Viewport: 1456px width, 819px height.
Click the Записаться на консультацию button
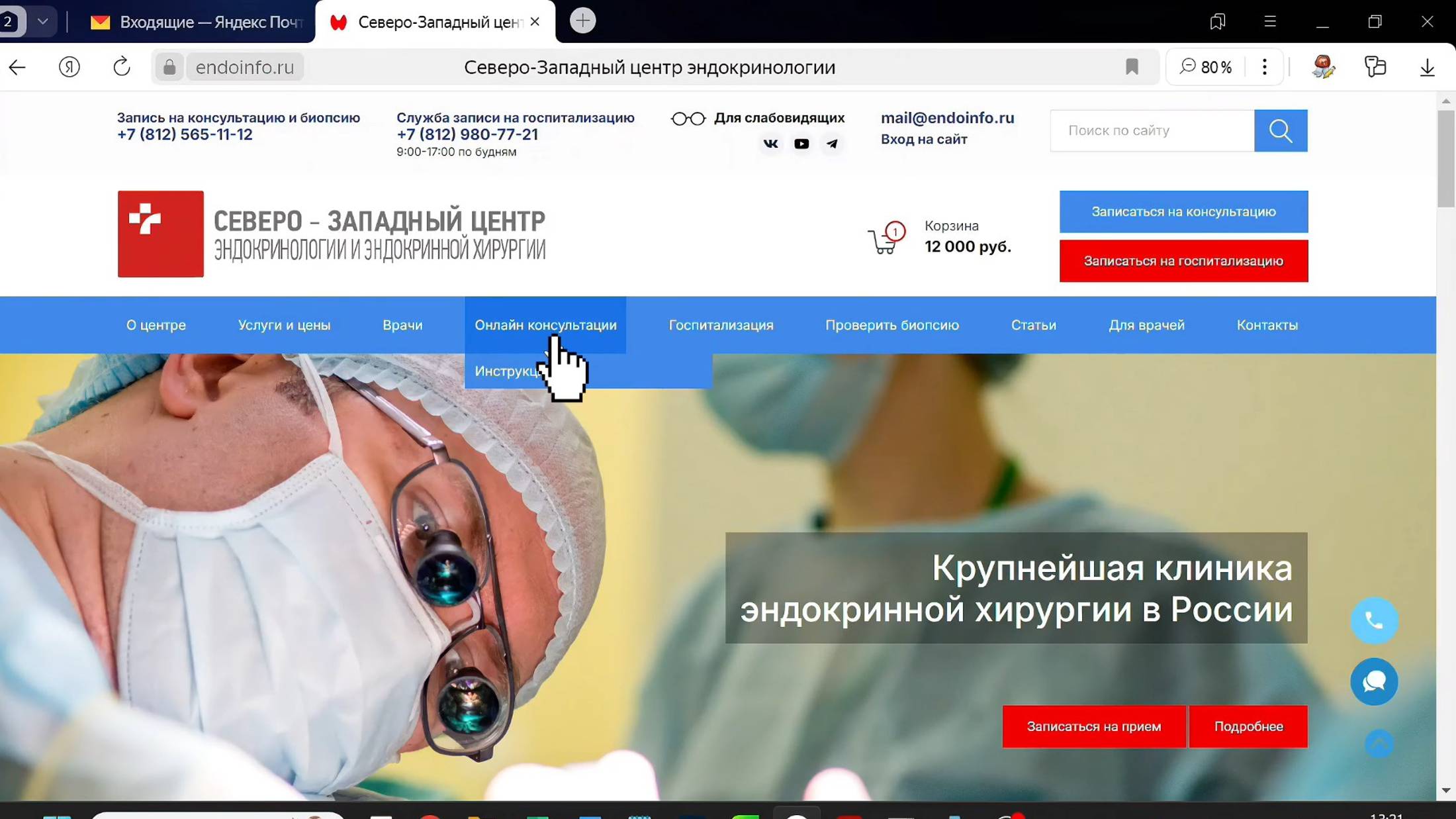coord(1183,211)
